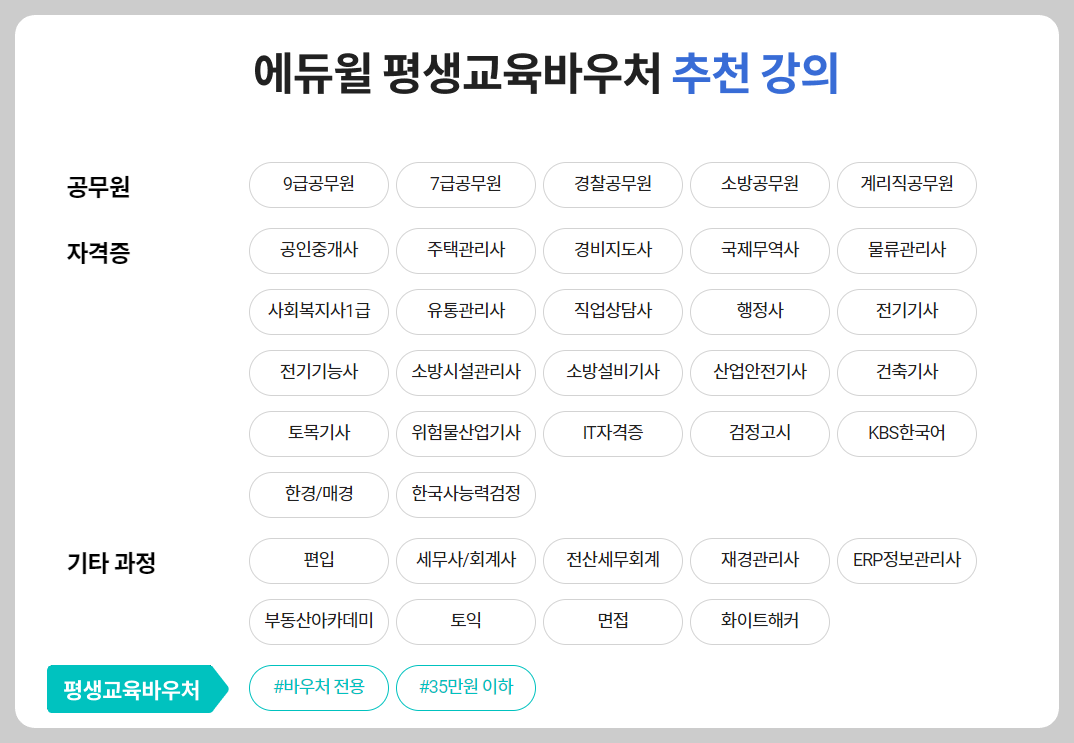Select the #35만원 이하 filter tag

pyautogui.click(x=465, y=688)
